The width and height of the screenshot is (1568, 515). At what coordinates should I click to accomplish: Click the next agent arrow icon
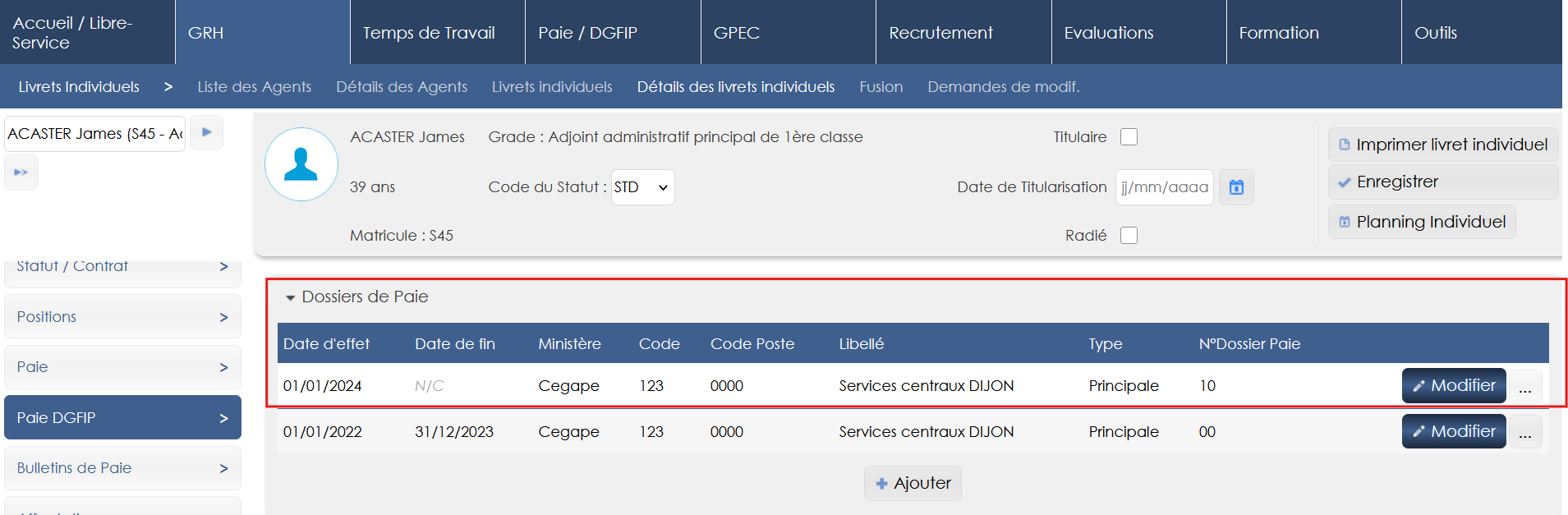pyautogui.click(x=206, y=132)
